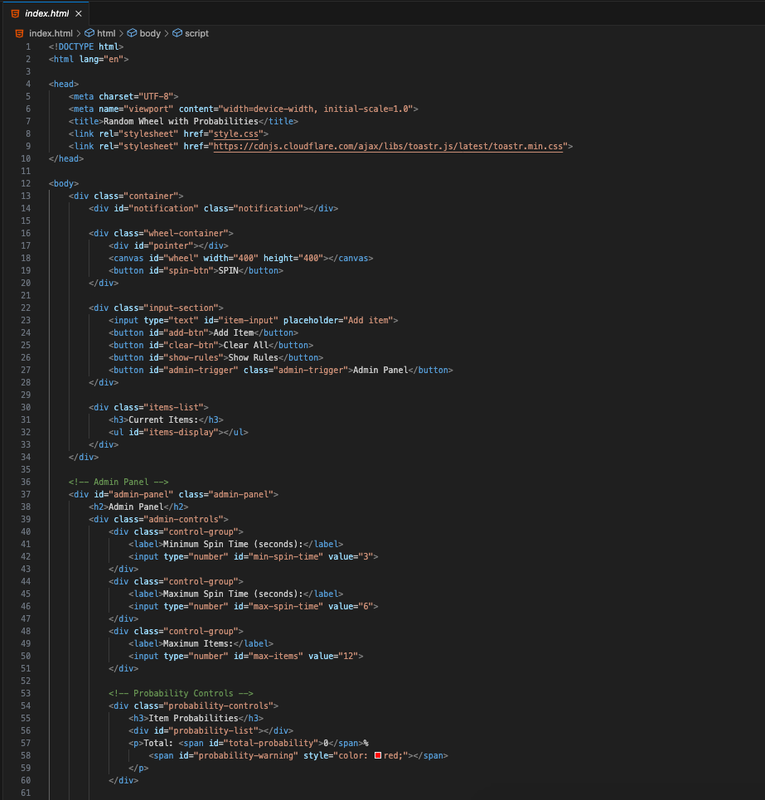The image size is (765, 800).
Task: Expand chevron after body breadcrumb
Action: pyautogui.click(x=166, y=33)
